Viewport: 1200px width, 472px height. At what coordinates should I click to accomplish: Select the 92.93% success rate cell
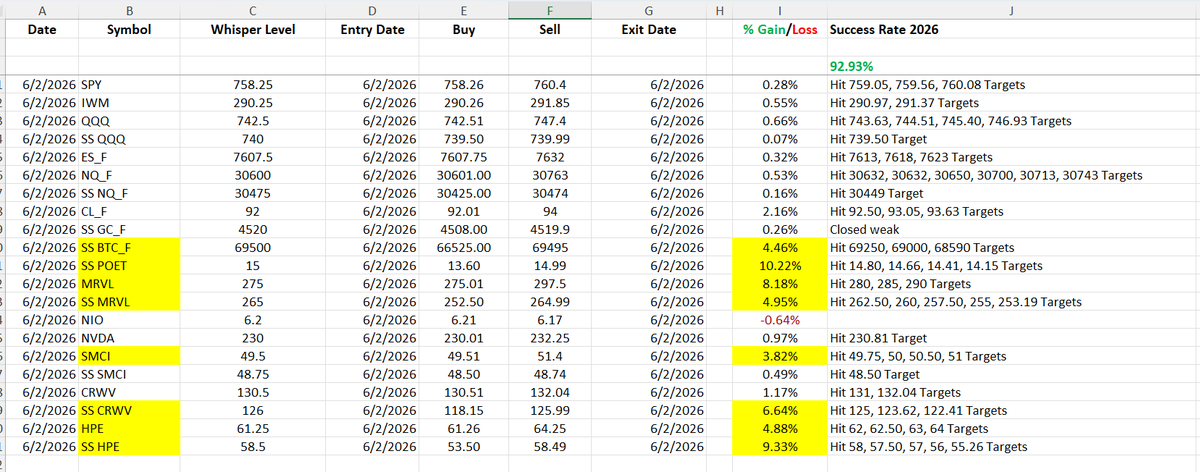pyautogui.click(x=1013, y=68)
